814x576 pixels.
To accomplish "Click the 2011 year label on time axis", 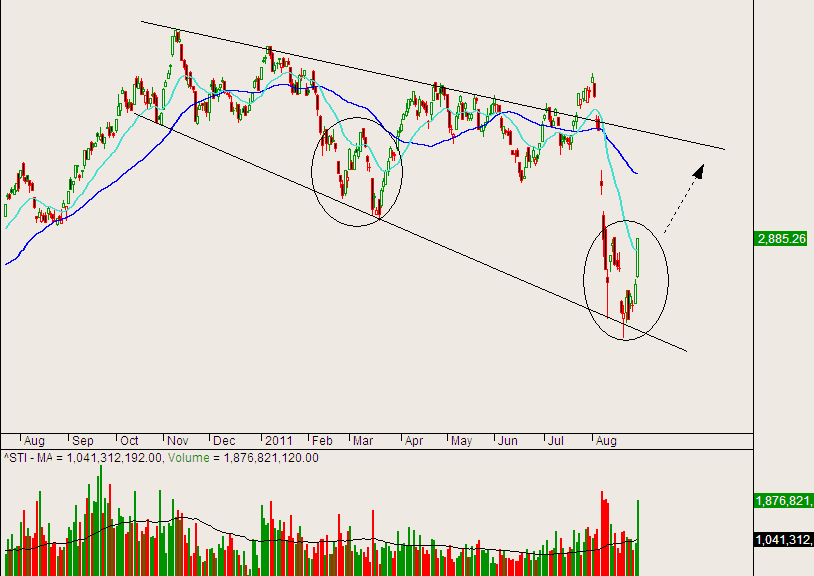I will [279, 440].
